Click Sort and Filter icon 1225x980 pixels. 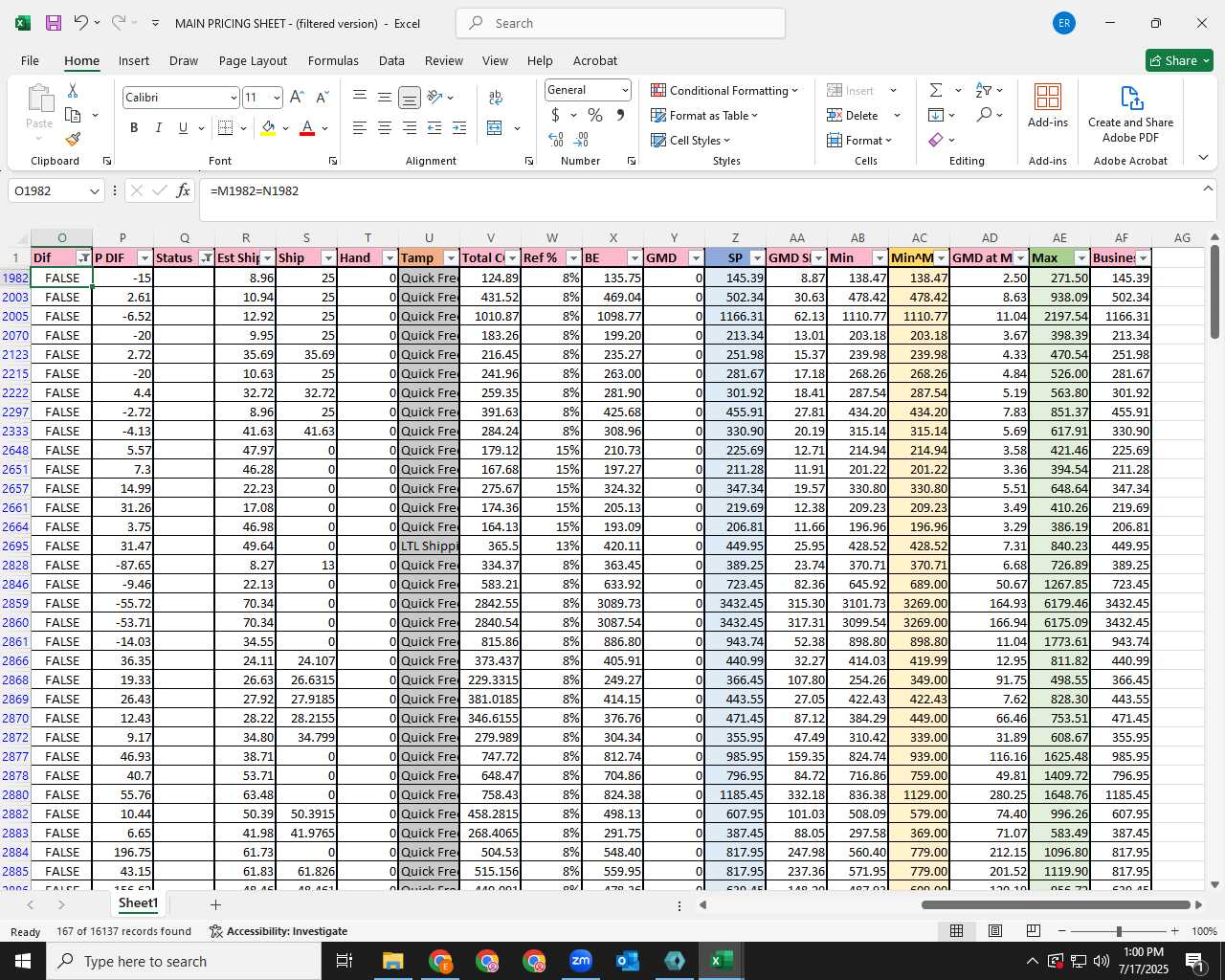pyautogui.click(x=984, y=91)
